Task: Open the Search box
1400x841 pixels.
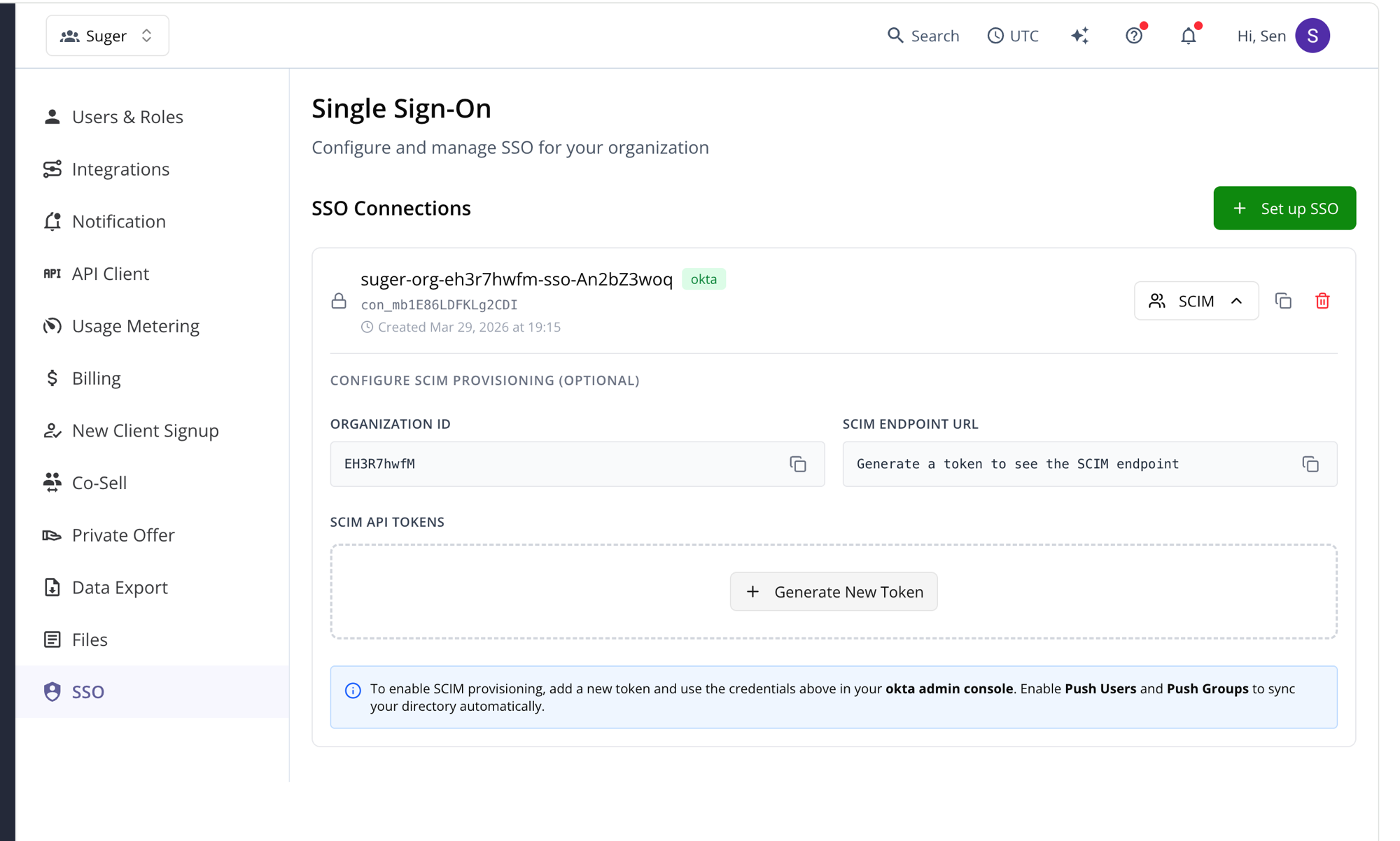Action: tap(923, 36)
